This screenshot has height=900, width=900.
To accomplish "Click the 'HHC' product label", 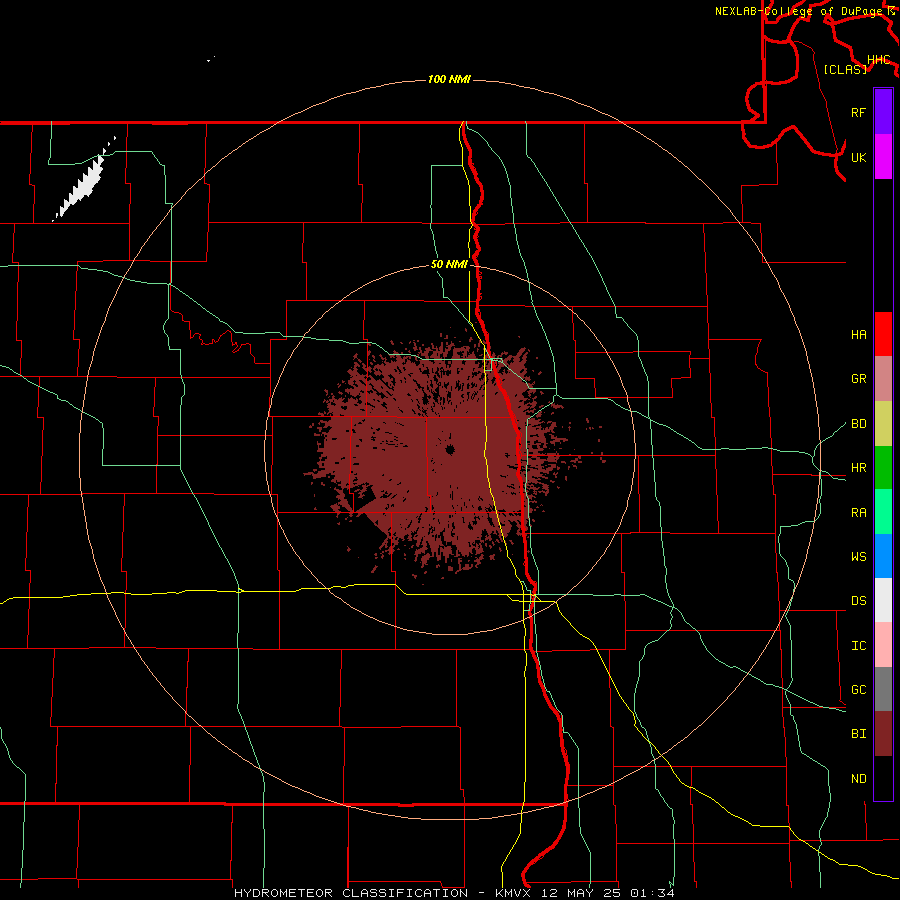I will 878,60.
